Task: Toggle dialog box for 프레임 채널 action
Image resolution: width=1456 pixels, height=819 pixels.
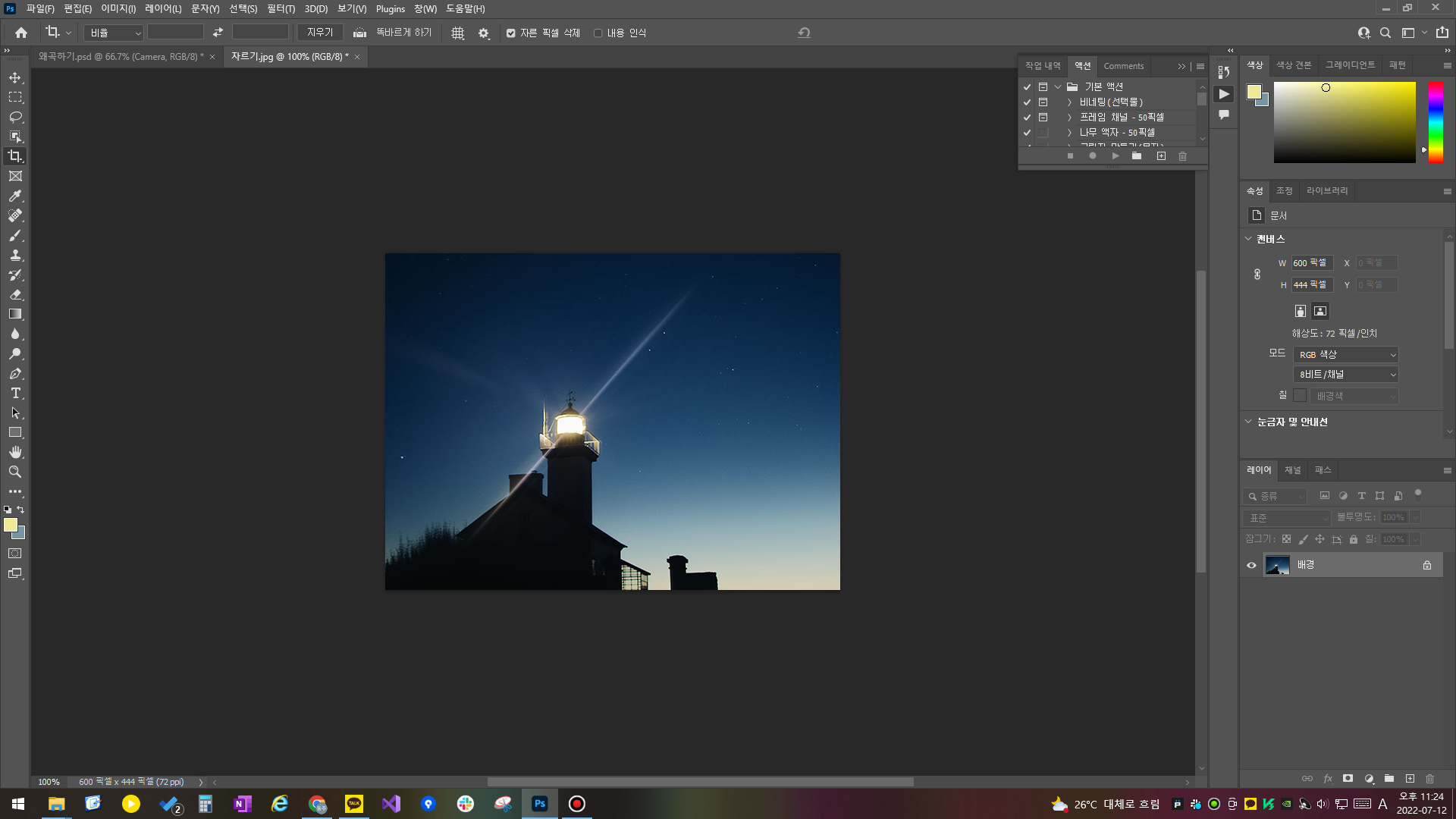Action: (x=1043, y=118)
